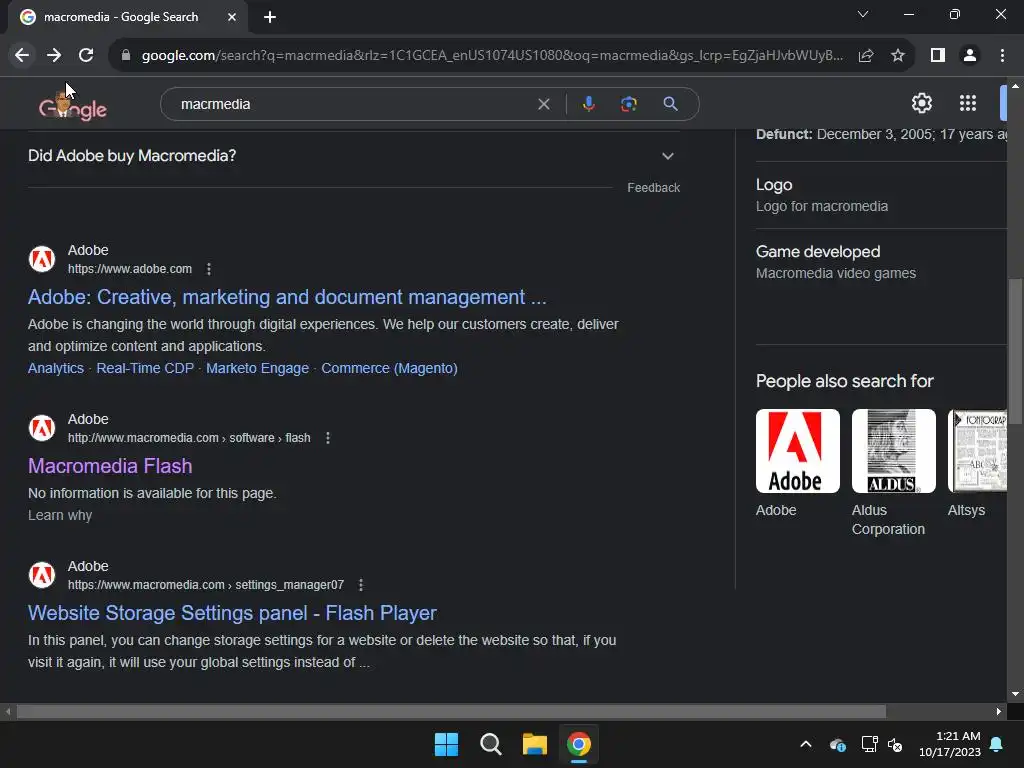Open the tab search chevron in title bar
Image resolution: width=1024 pixels, height=768 pixels.
click(863, 14)
